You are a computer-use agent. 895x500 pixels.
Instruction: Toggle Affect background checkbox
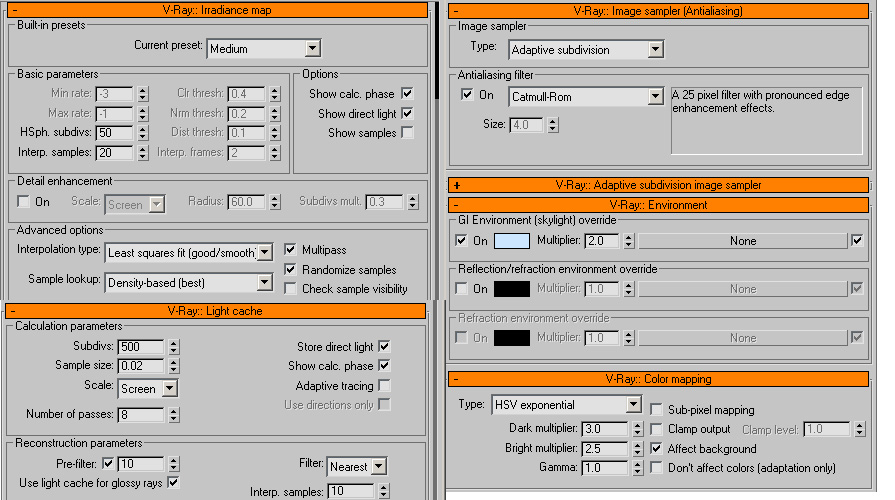tap(656, 449)
